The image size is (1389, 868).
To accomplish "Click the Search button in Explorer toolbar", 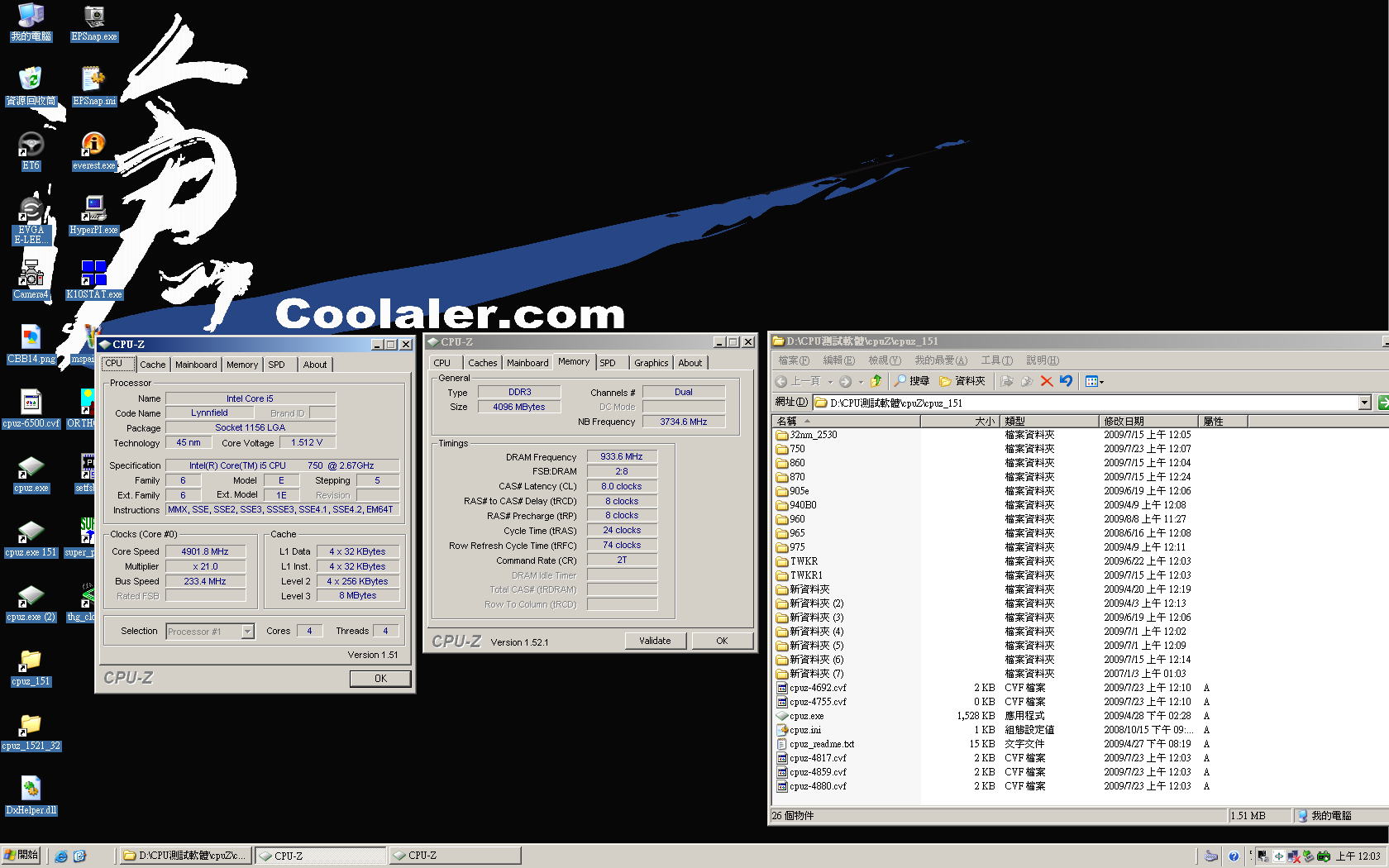I will pos(912,381).
